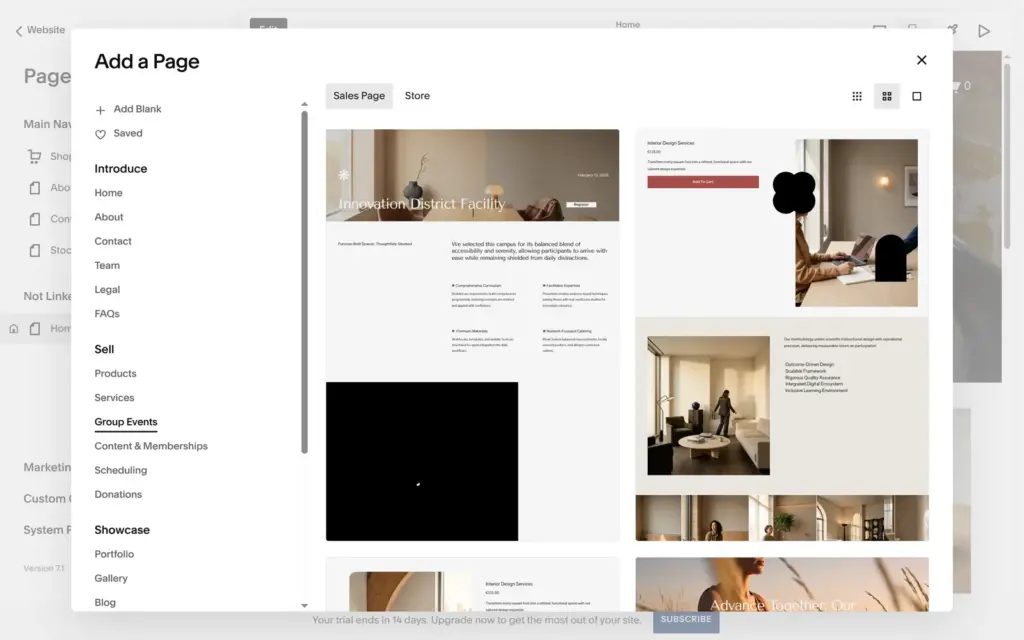Select the About page category
This screenshot has height=640, width=1024.
(x=108, y=217)
